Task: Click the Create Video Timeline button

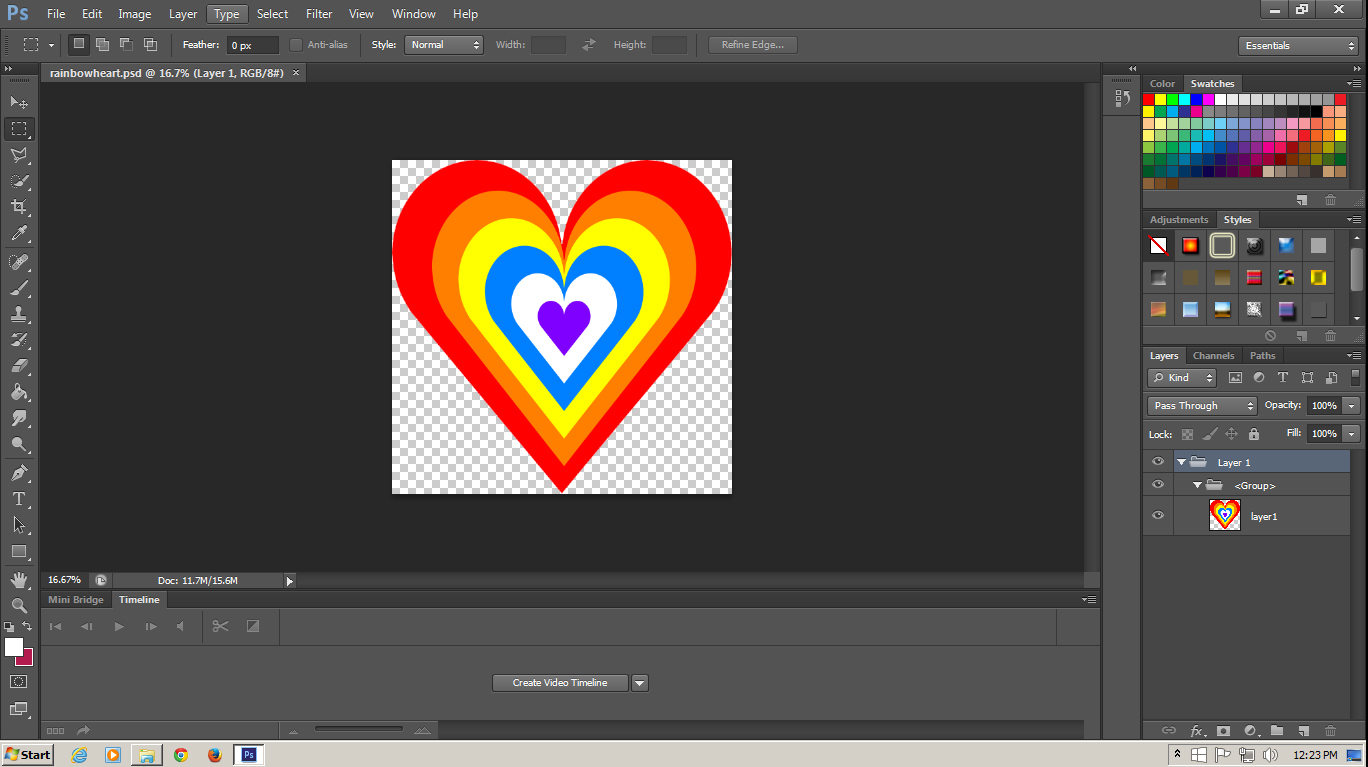Action: click(560, 682)
